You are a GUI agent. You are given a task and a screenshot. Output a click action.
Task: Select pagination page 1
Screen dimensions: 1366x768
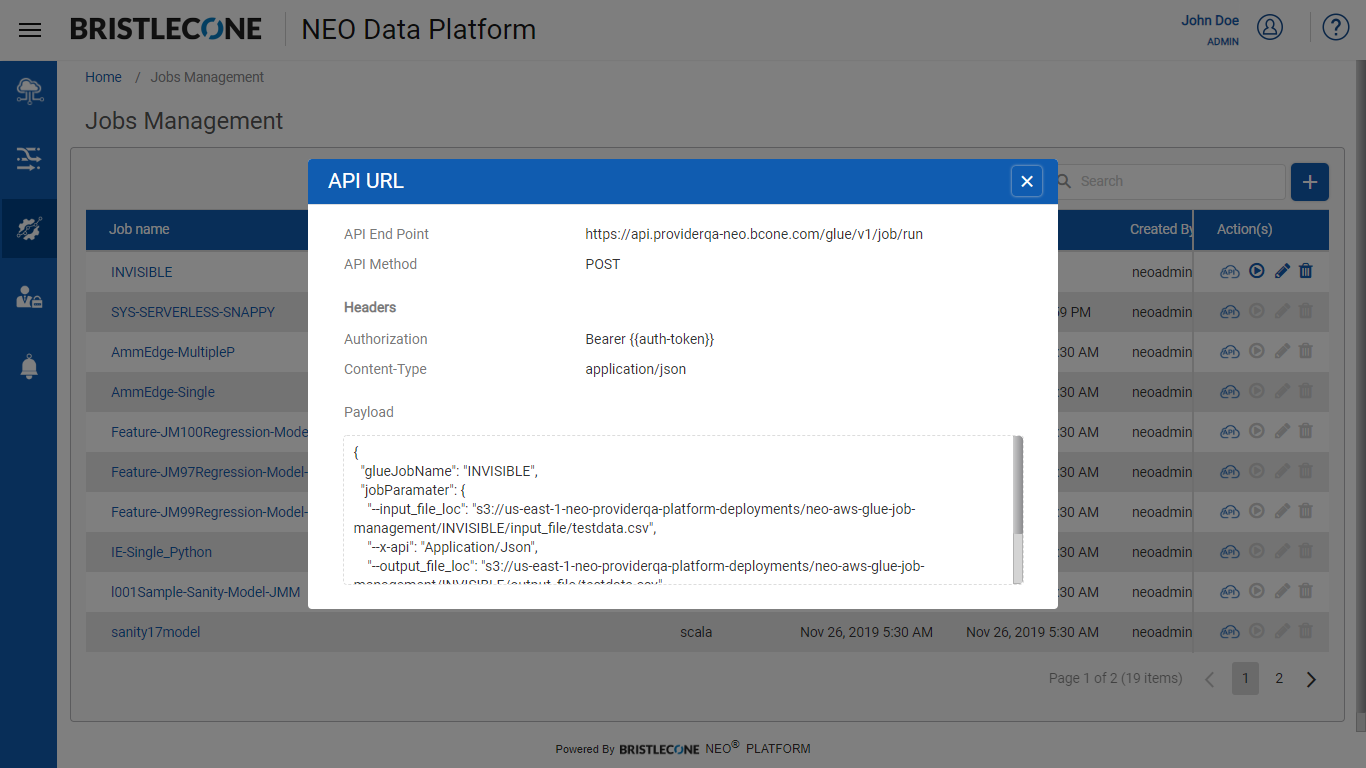(1245, 678)
